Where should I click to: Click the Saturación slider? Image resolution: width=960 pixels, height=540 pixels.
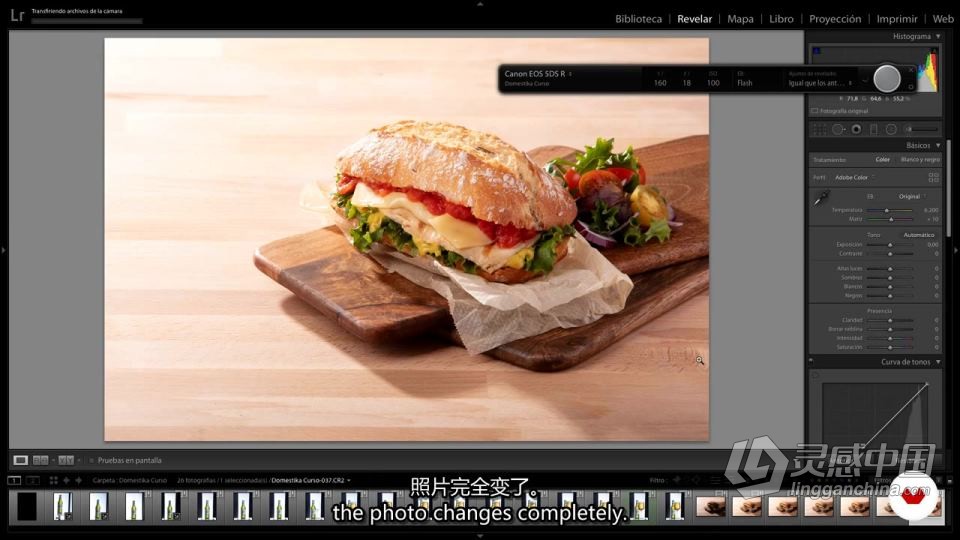click(890, 347)
